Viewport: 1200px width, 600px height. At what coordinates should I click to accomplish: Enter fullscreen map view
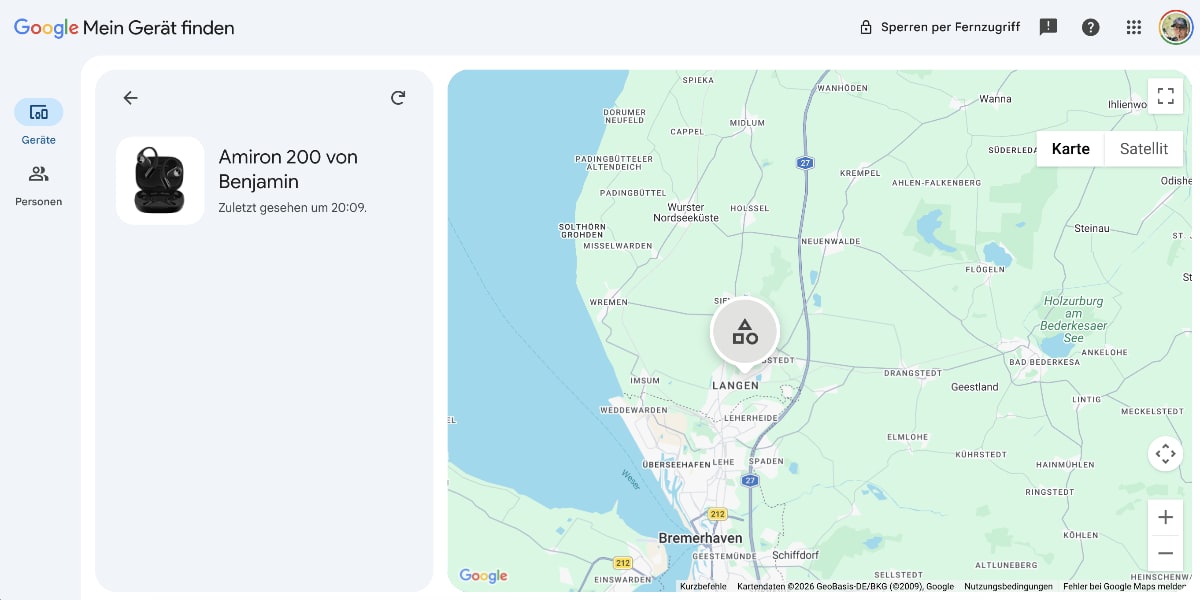[x=1165, y=96]
